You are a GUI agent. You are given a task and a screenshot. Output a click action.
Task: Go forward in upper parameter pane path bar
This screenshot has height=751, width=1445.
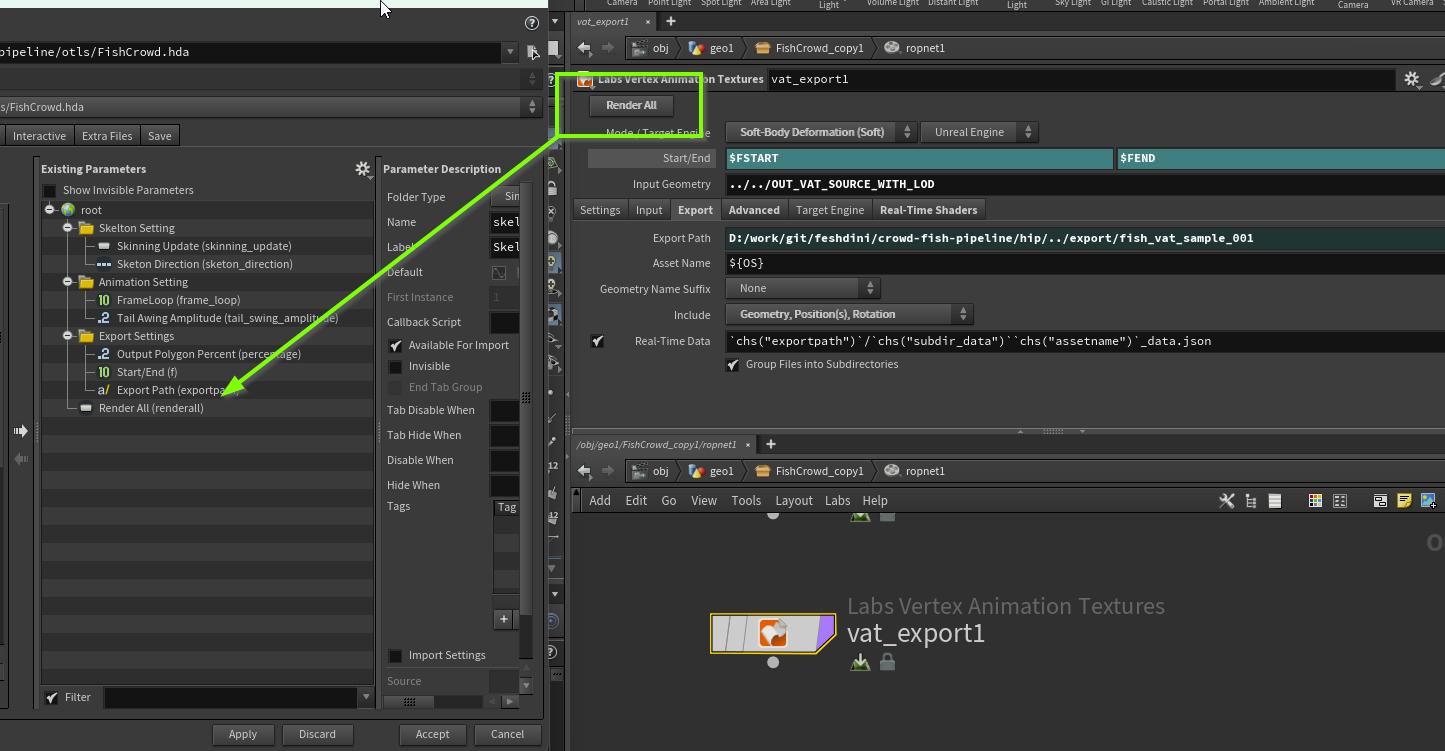608,48
